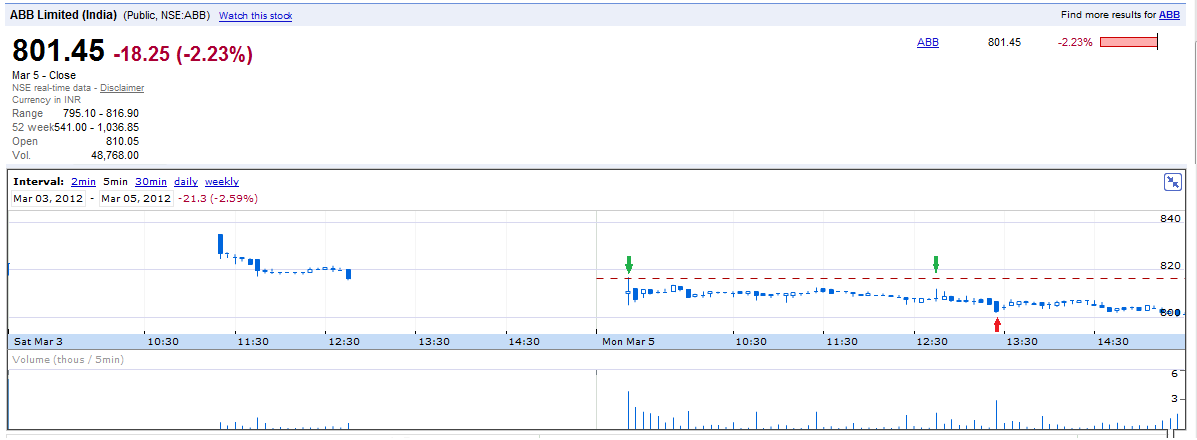Select the 5min interval option

coord(115,182)
